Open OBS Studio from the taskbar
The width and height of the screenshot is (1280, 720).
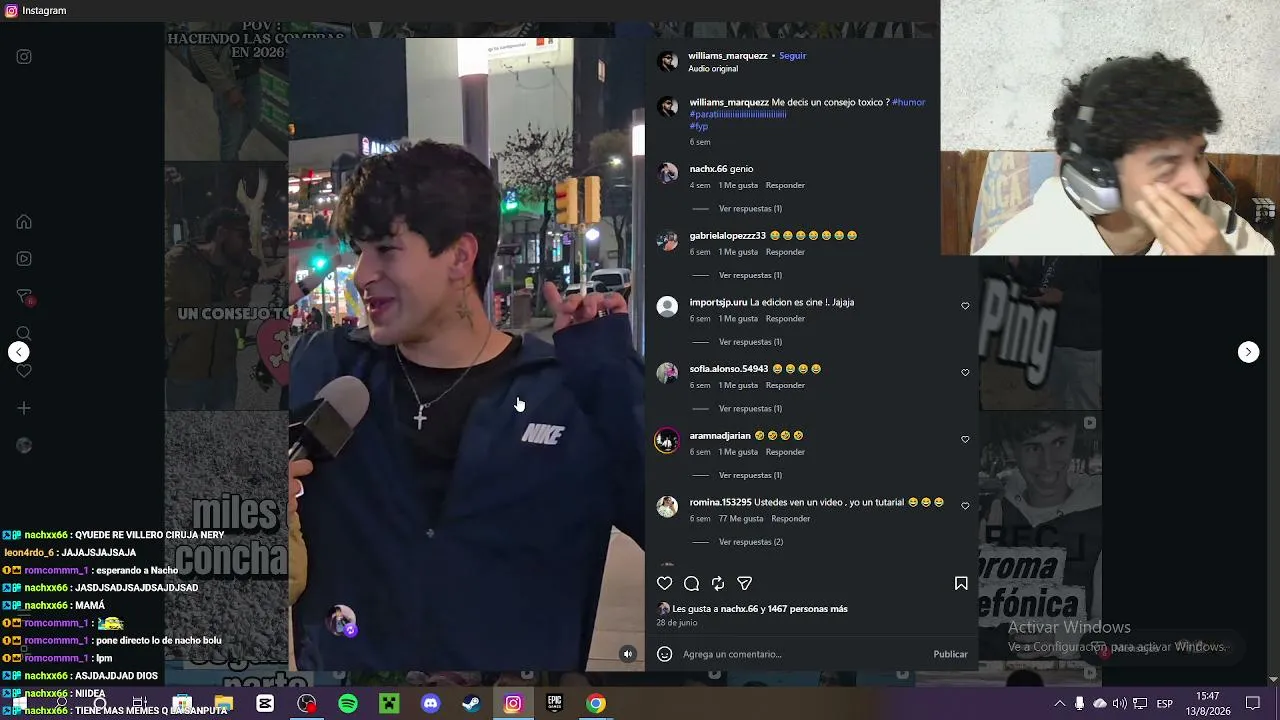(307, 704)
